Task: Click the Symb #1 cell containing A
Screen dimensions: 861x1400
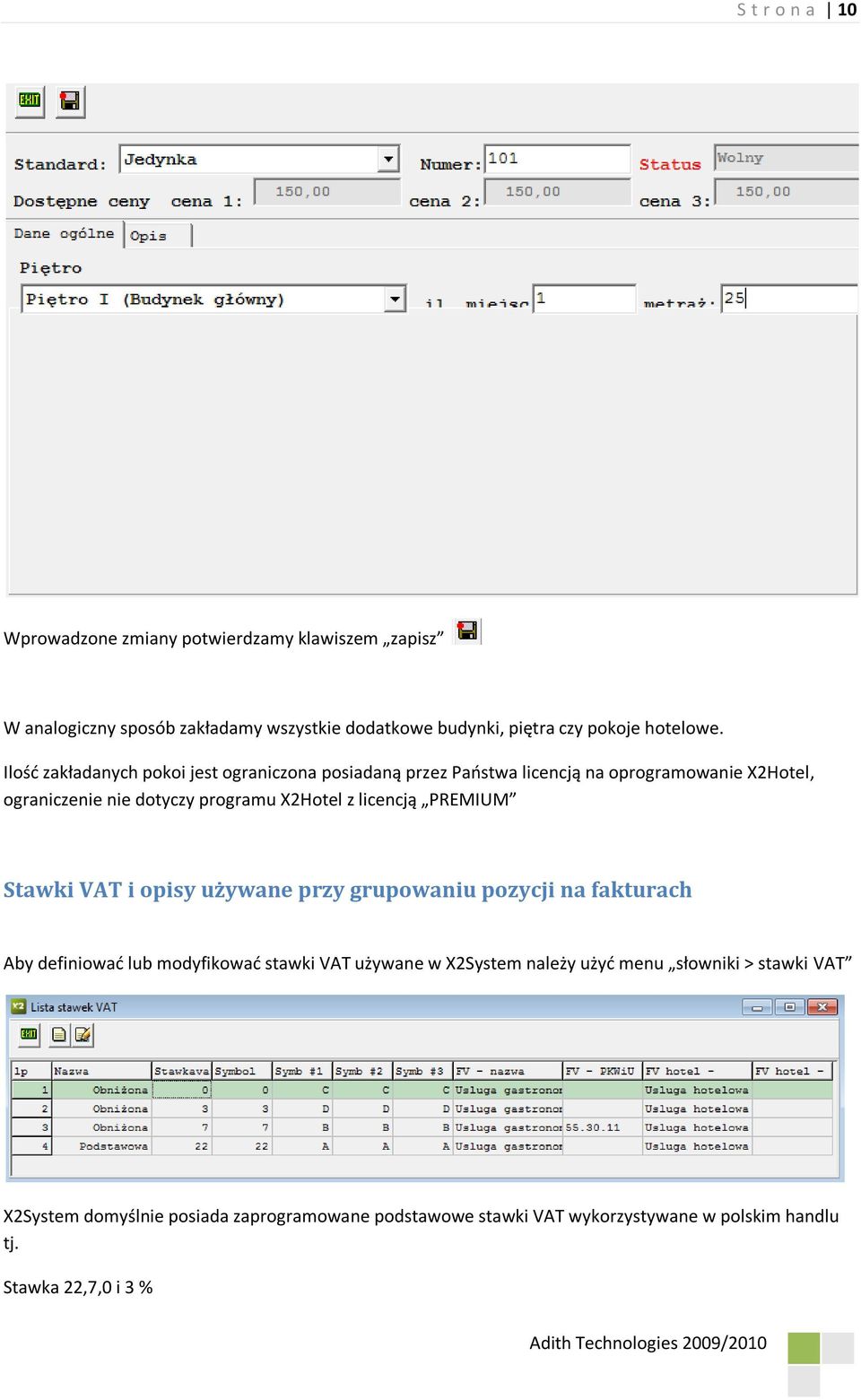Action: point(302,1146)
